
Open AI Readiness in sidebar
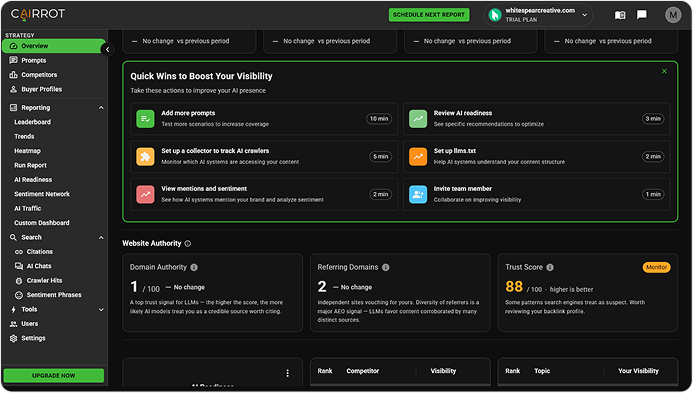pyautogui.click(x=33, y=179)
